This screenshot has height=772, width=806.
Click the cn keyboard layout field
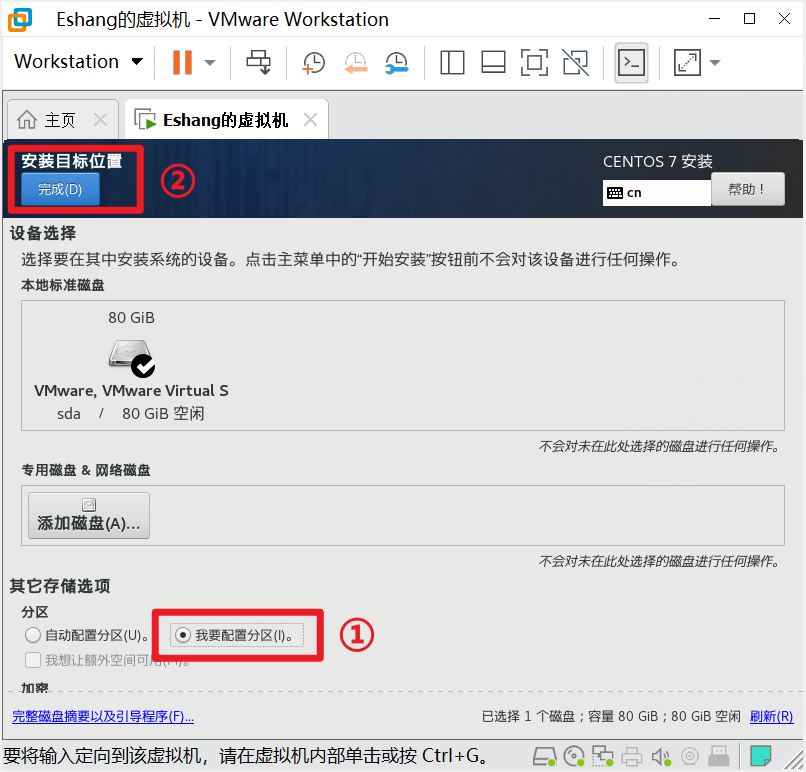[656, 193]
